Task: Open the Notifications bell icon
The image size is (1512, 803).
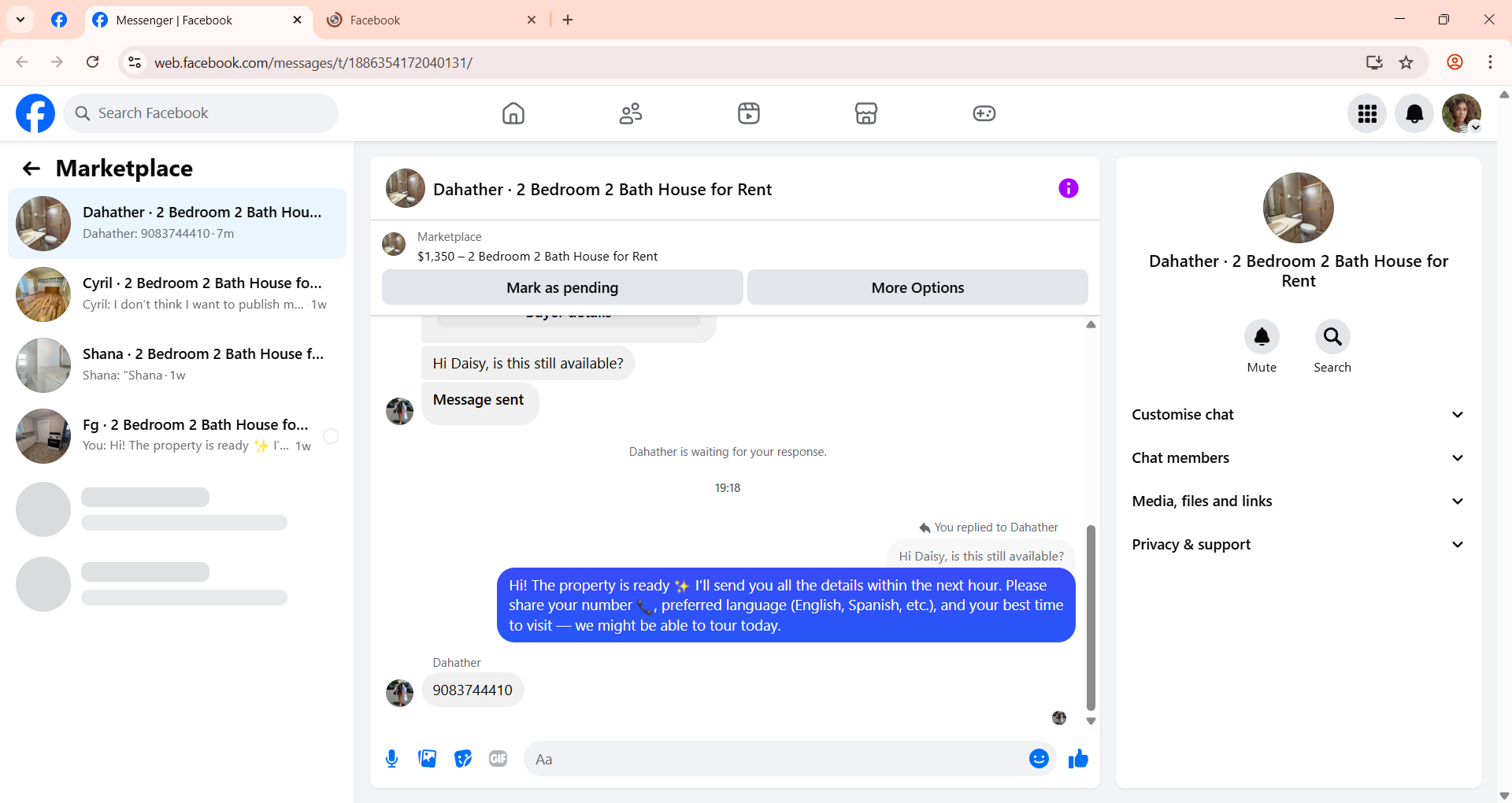Action: click(1414, 113)
